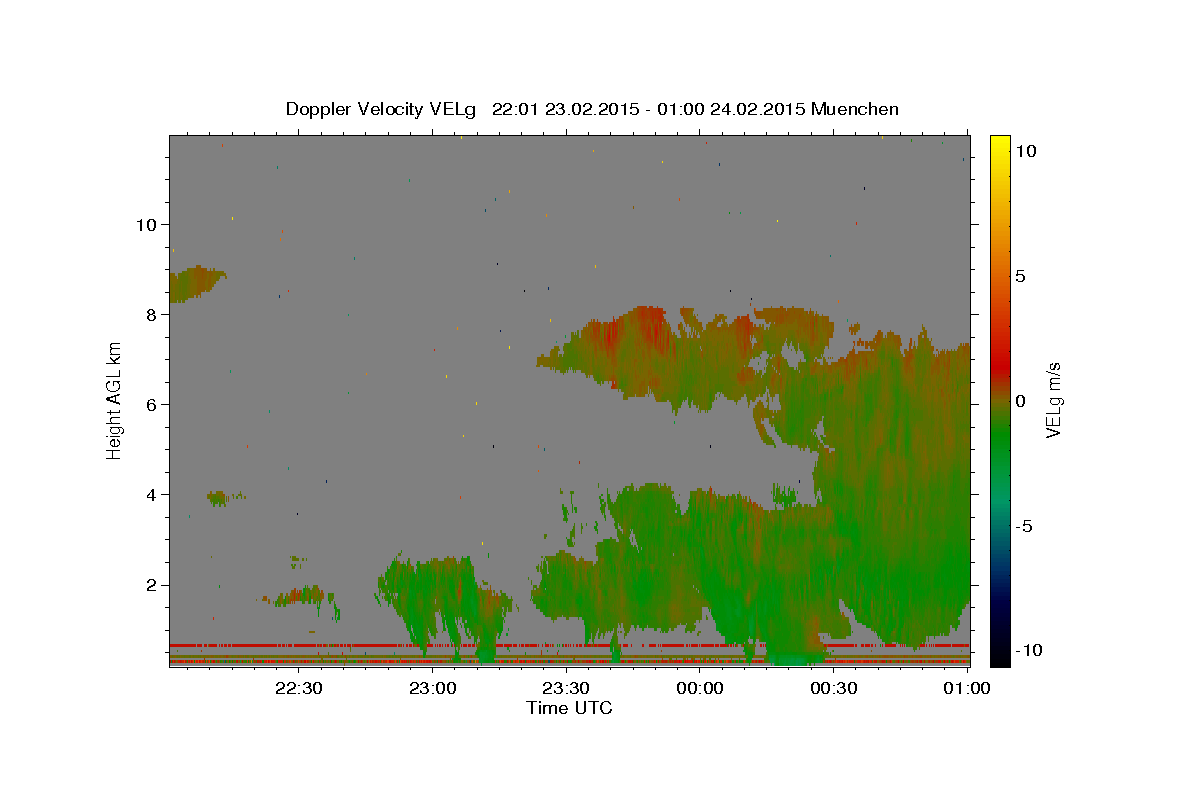
Task: Click the colorbar value '0'
Action: 1020,401
